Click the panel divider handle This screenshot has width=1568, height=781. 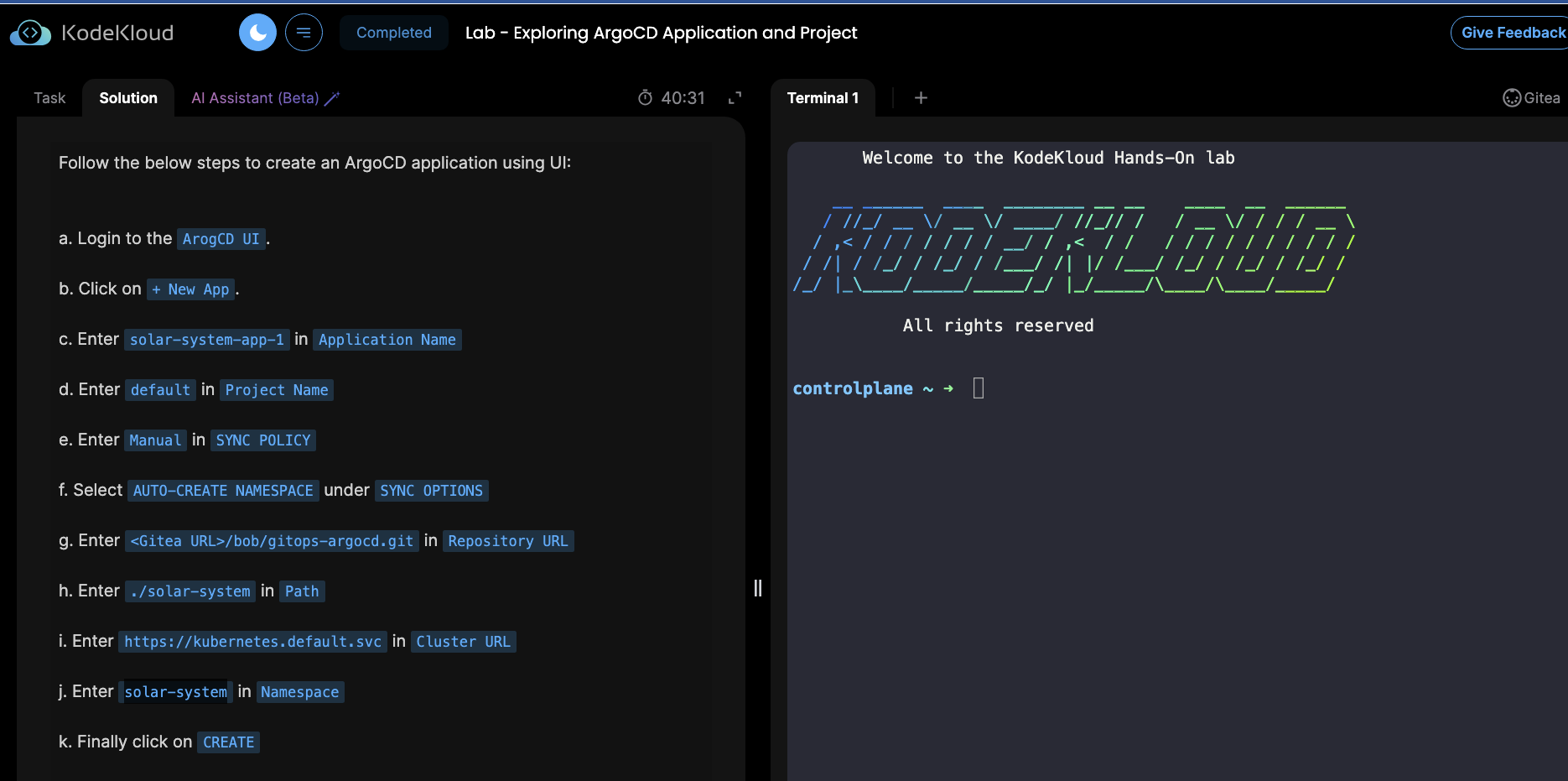758,588
